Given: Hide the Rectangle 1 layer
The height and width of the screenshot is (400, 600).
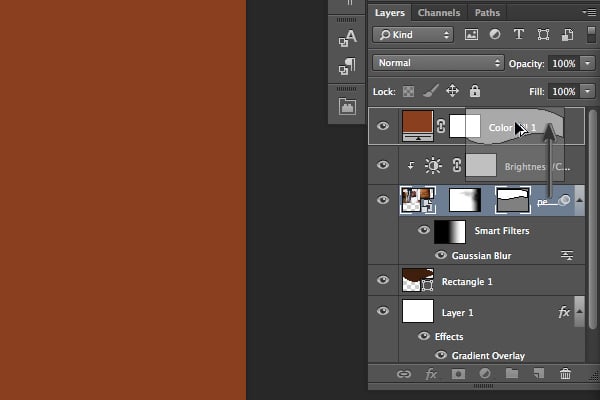Looking at the screenshot, I should pyautogui.click(x=383, y=280).
